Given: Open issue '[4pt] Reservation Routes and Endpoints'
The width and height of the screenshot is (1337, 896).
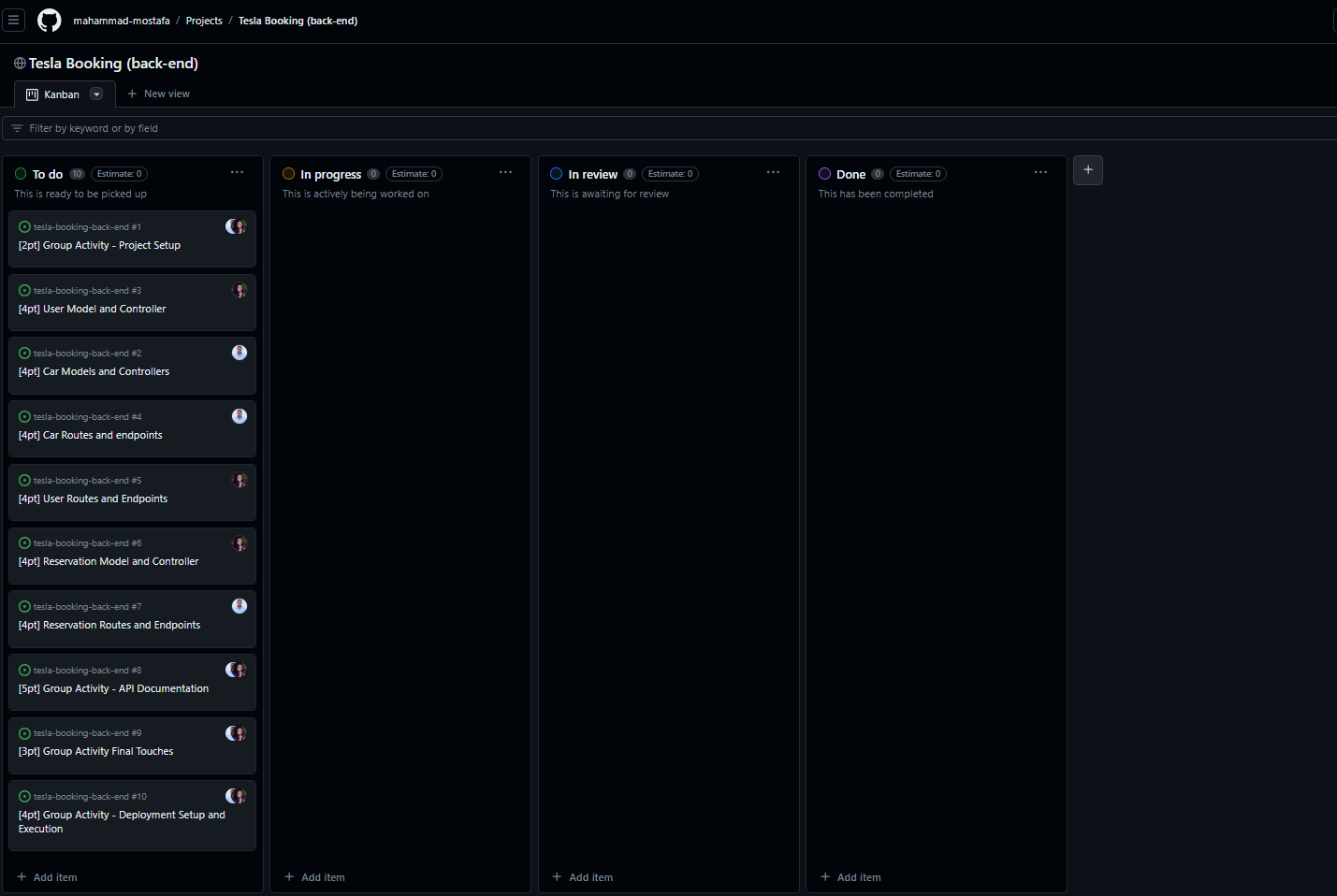Looking at the screenshot, I should tap(109, 625).
